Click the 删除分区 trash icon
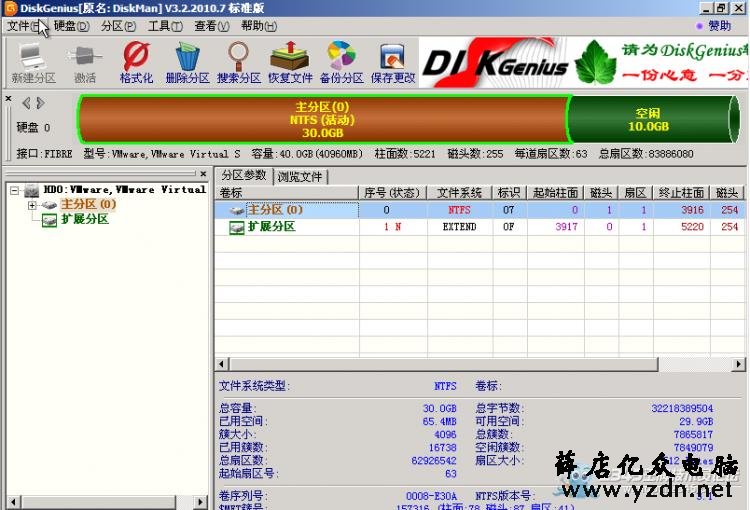This screenshot has height=510, width=750. click(188, 63)
